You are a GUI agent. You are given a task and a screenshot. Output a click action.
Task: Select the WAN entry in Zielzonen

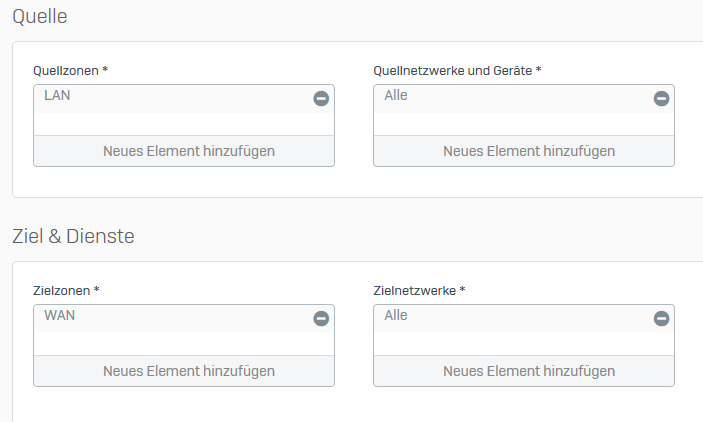[60, 316]
